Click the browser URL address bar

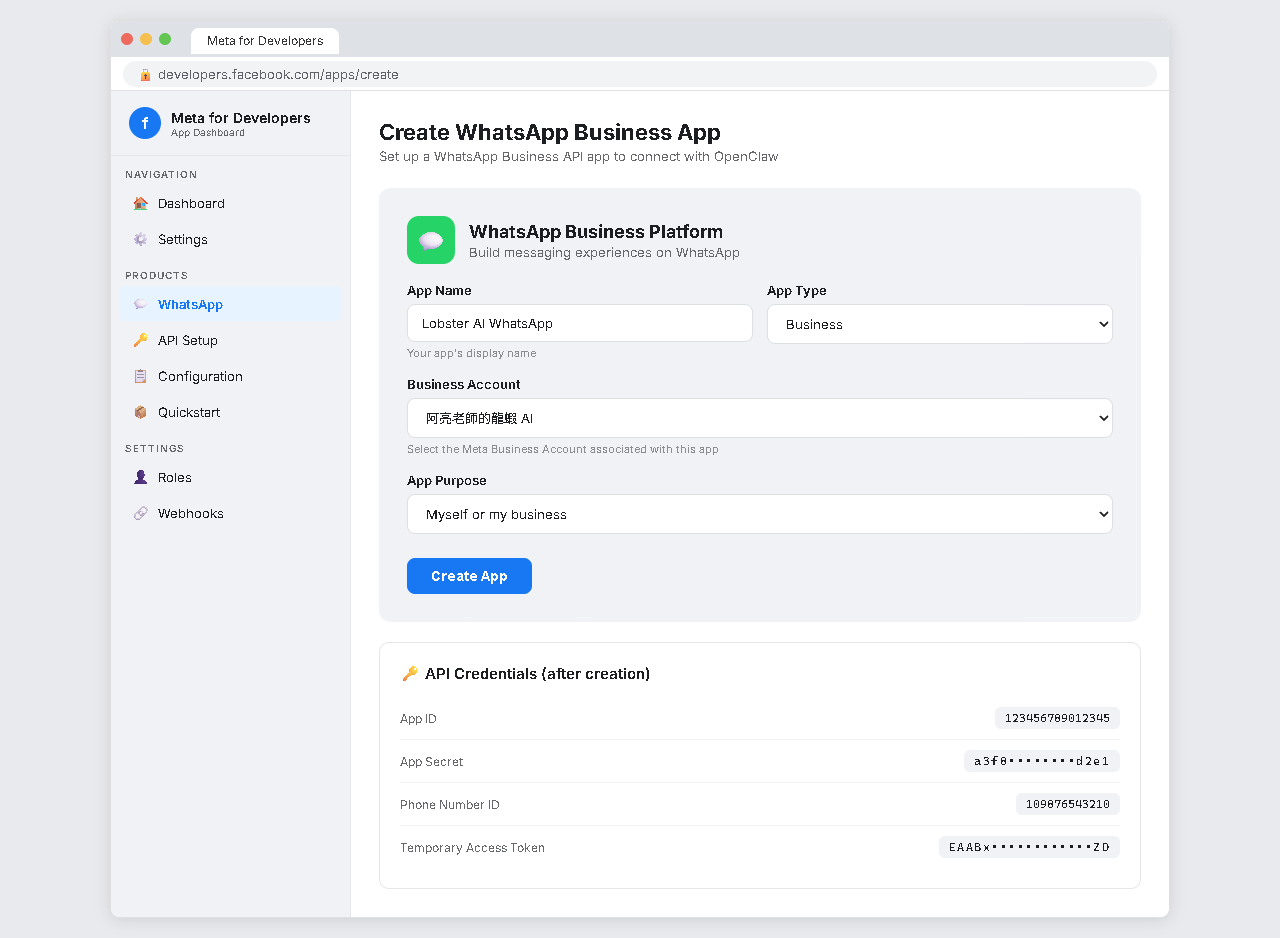(x=640, y=75)
